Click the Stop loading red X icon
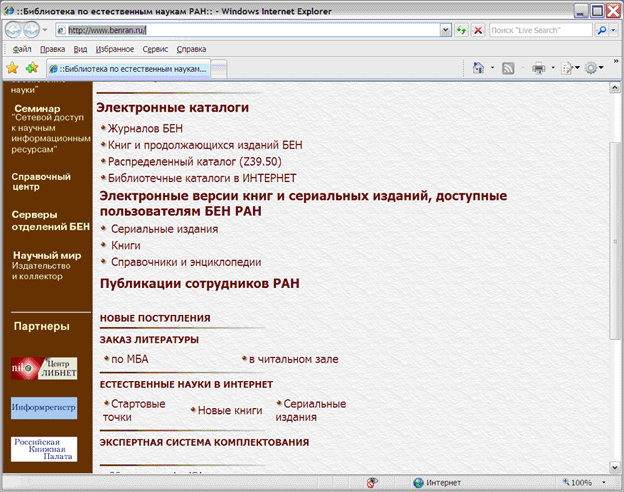624x492 pixels. pyautogui.click(x=478, y=30)
